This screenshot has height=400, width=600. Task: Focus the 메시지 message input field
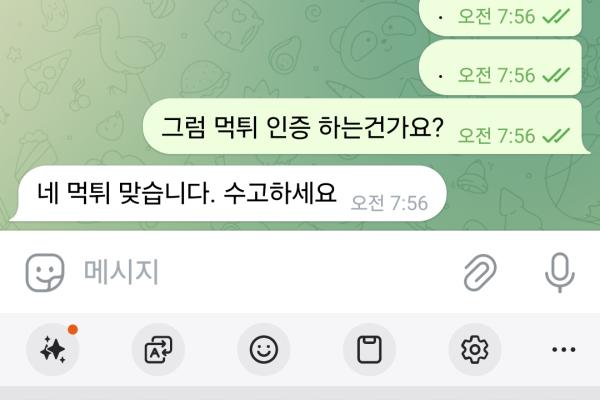click(x=264, y=273)
